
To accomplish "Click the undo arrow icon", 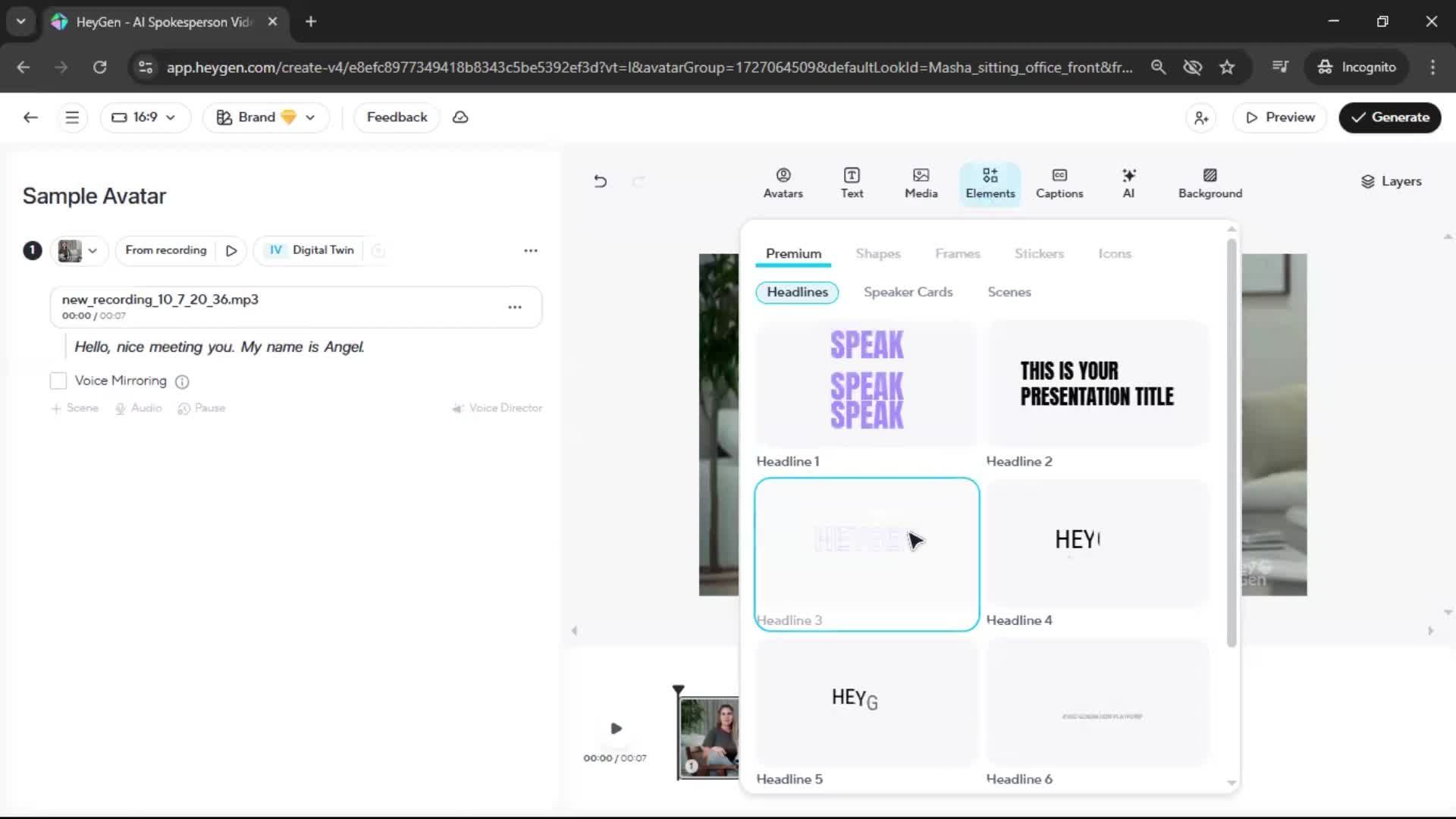I will [600, 181].
